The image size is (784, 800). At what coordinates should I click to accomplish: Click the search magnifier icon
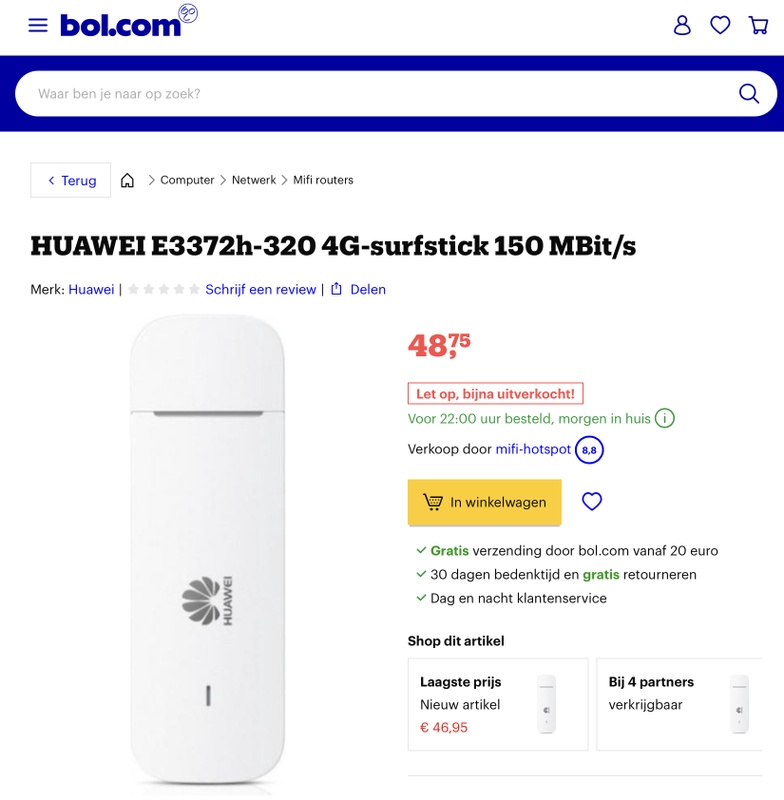tap(749, 94)
